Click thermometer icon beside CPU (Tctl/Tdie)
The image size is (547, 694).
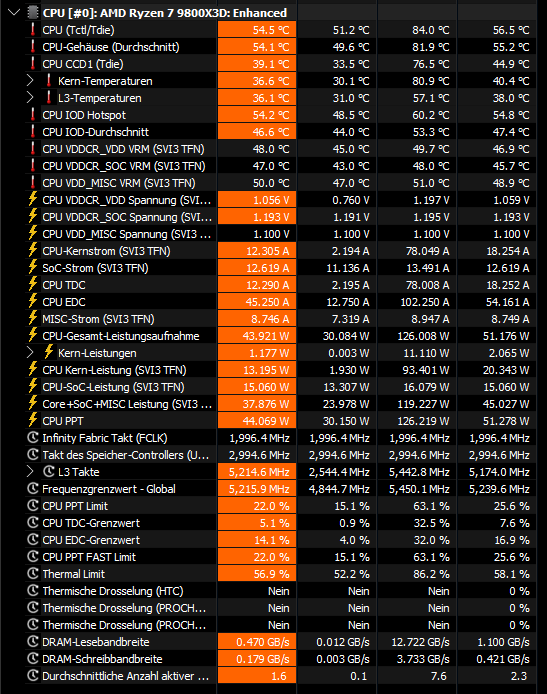tap(33, 30)
